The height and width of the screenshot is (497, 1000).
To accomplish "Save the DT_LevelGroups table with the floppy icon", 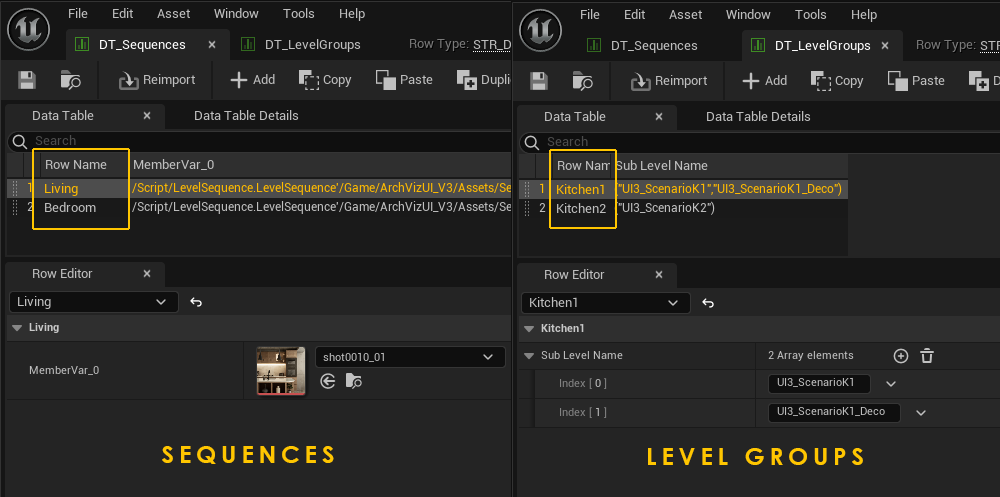I will click(539, 80).
